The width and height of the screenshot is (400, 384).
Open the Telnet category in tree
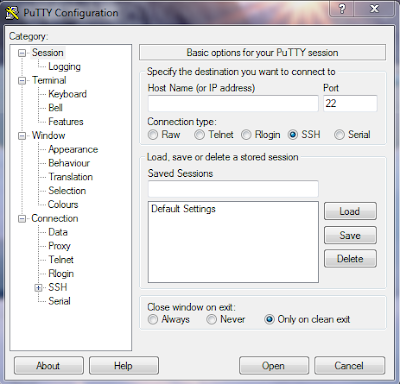pyautogui.click(x=61, y=260)
